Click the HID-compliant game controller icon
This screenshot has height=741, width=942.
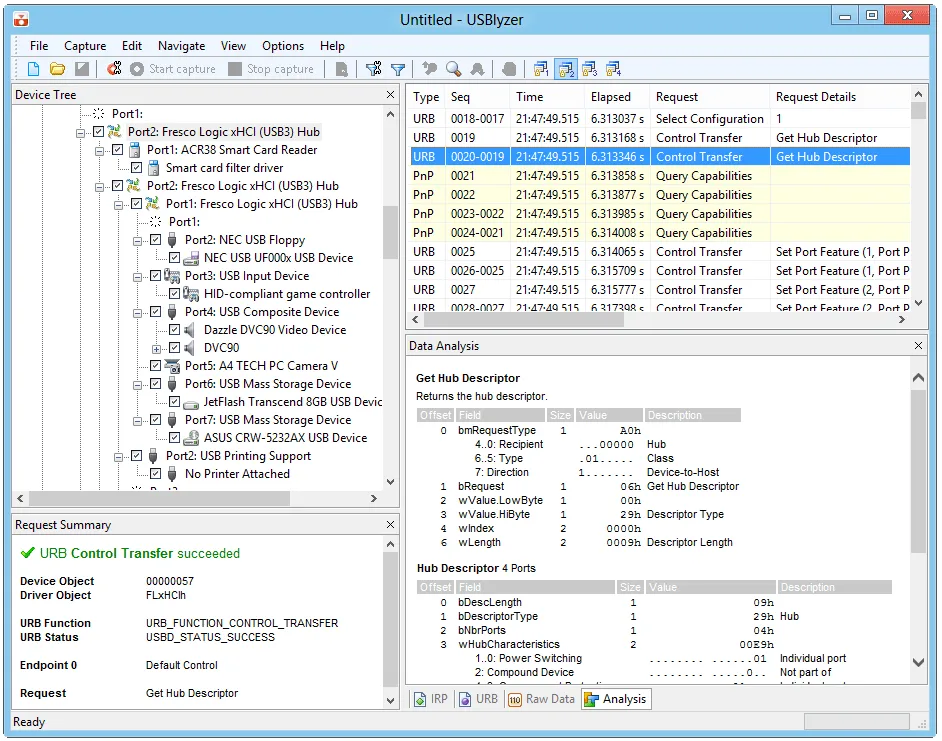click(191, 294)
